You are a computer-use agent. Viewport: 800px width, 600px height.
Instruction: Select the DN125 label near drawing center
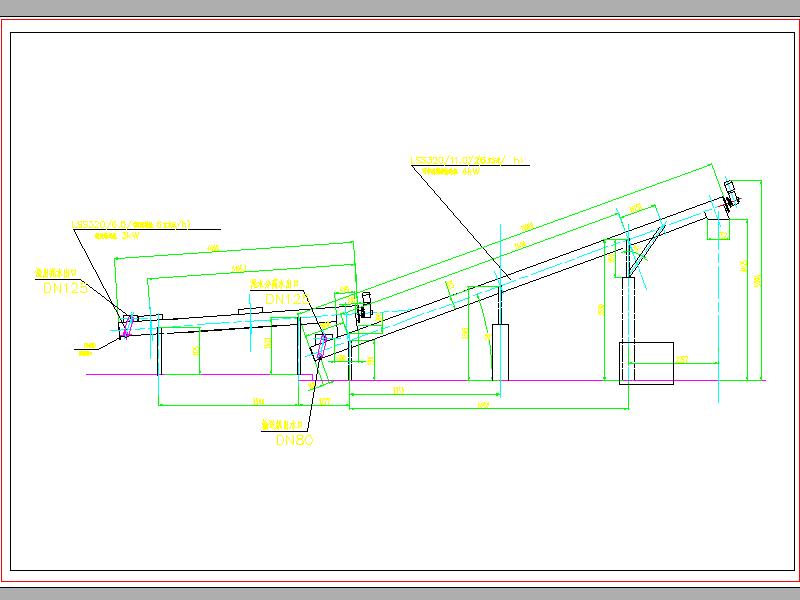point(285,298)
